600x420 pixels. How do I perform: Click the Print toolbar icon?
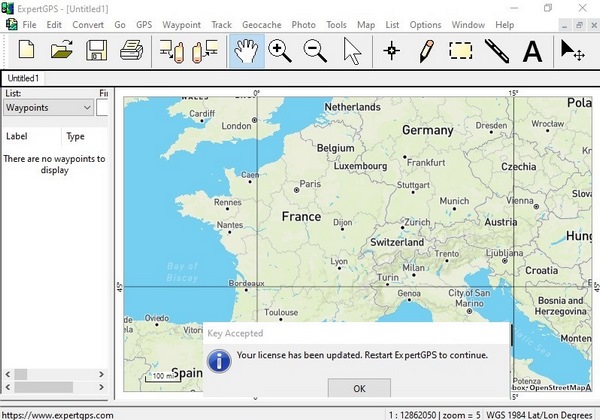(x=131, y=50)
